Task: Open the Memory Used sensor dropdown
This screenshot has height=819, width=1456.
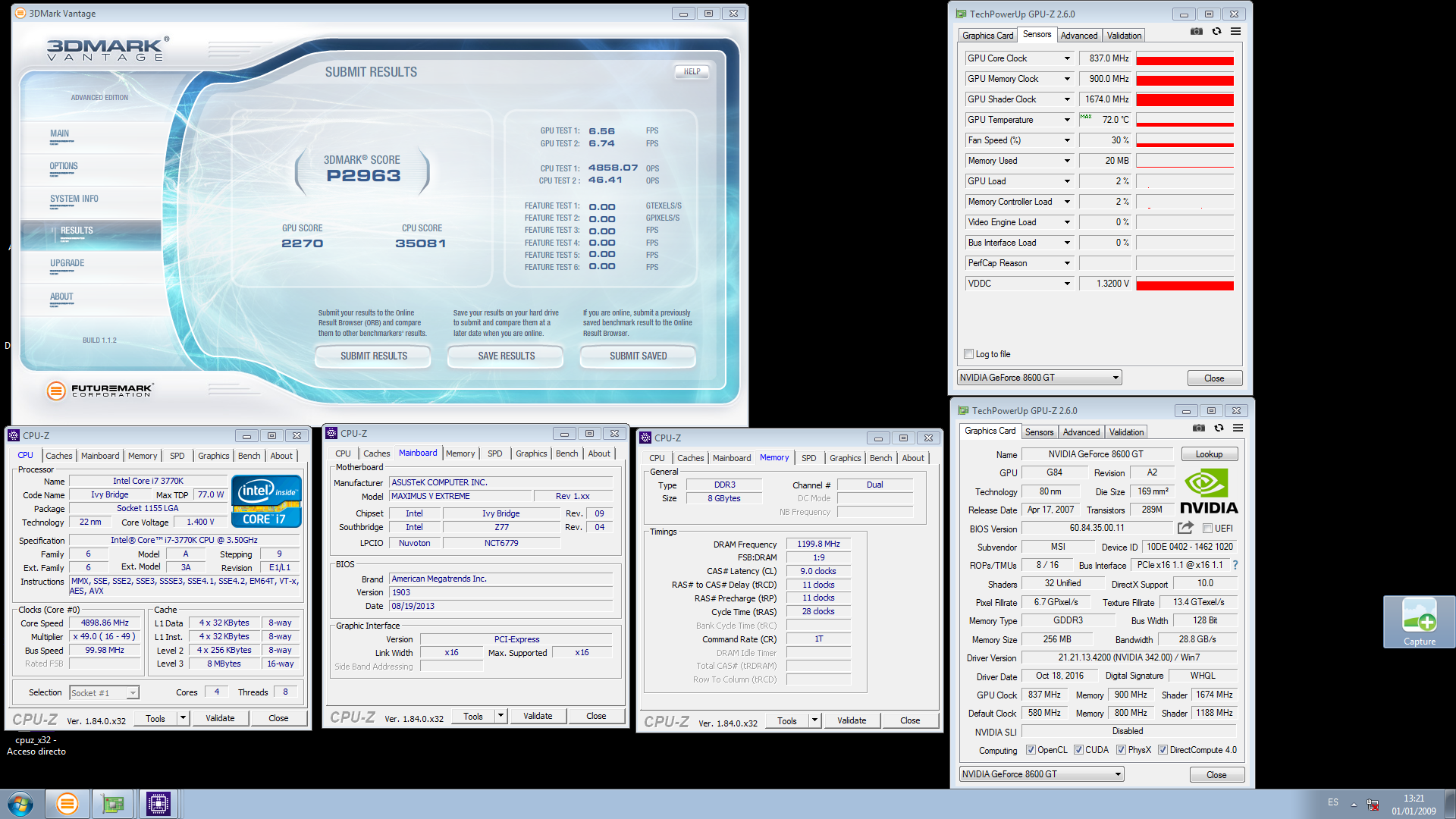Action: coord(1067,161)
